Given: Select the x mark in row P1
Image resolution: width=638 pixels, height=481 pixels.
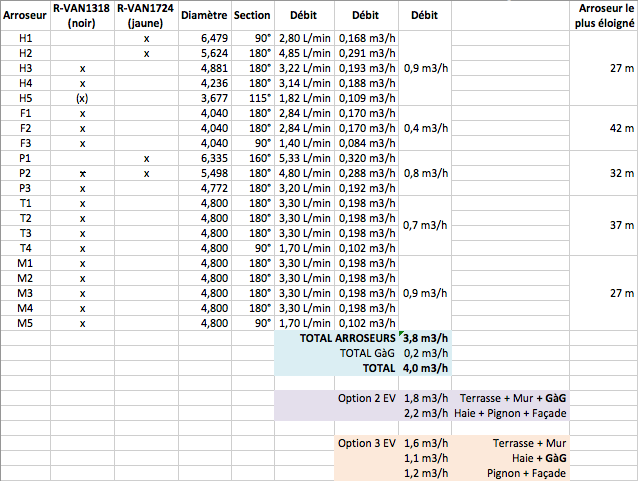Looking at the screenshot, I should 146,158.
